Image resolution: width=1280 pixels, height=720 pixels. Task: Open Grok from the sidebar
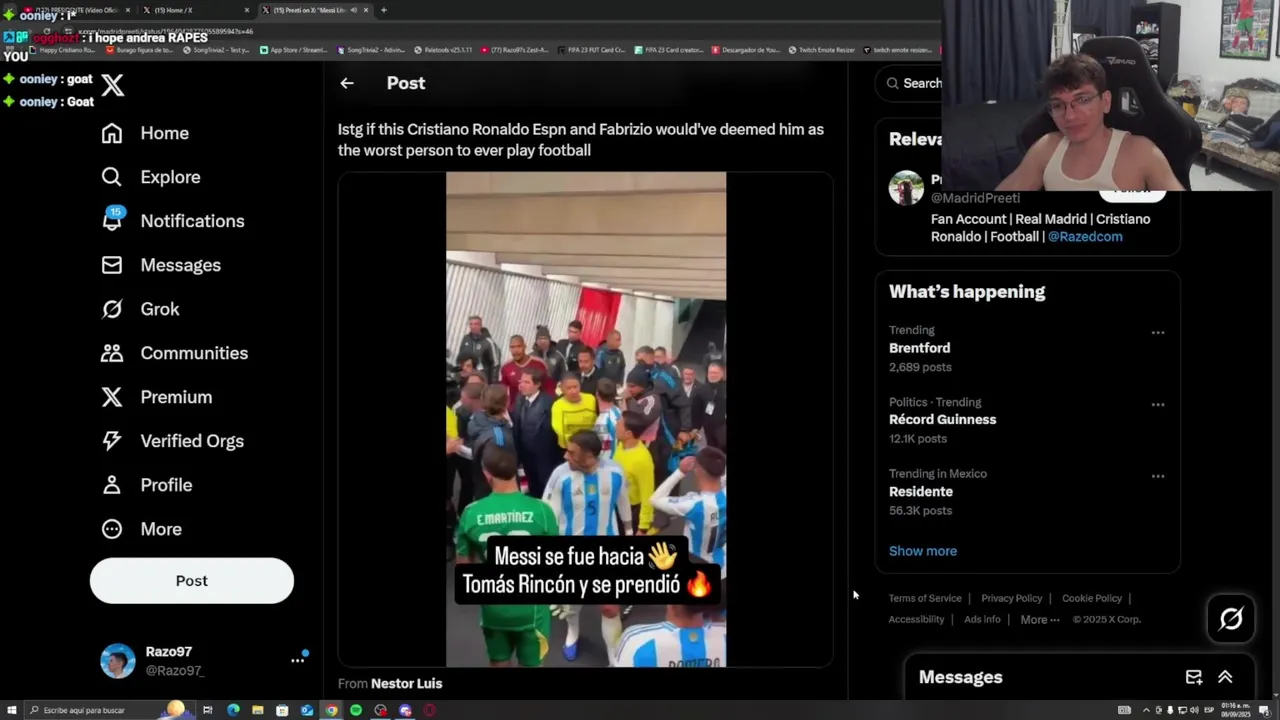click(140, 309)
